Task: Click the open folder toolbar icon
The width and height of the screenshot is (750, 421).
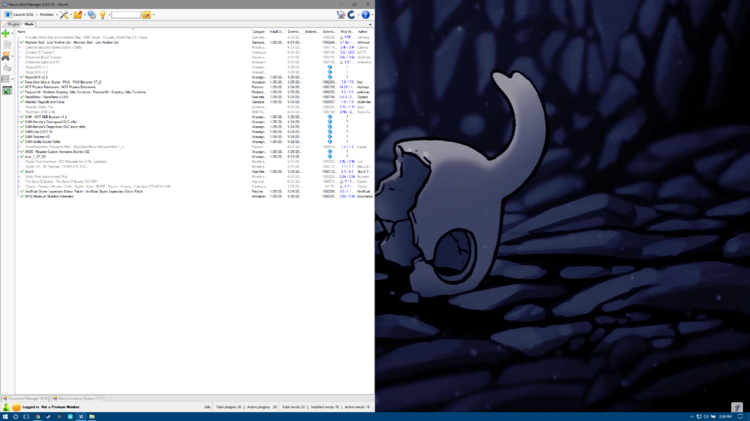Action: 77,15
